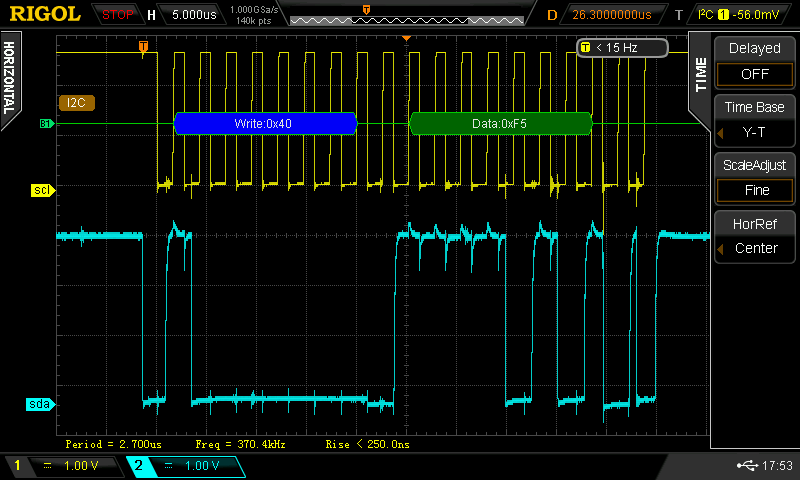Select channel 1 1.00 V scale indicator

click(x=65, y=466)
